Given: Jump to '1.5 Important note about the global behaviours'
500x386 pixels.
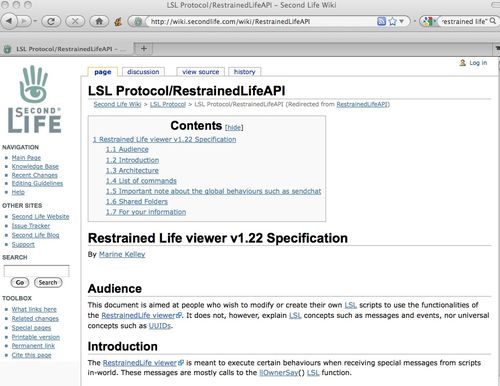Looking at the screenshot, I should coord(214,191).
